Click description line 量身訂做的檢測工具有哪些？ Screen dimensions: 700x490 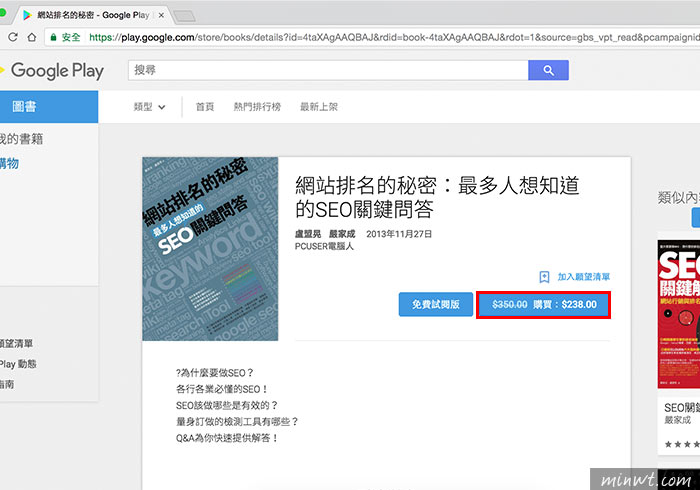237,422
